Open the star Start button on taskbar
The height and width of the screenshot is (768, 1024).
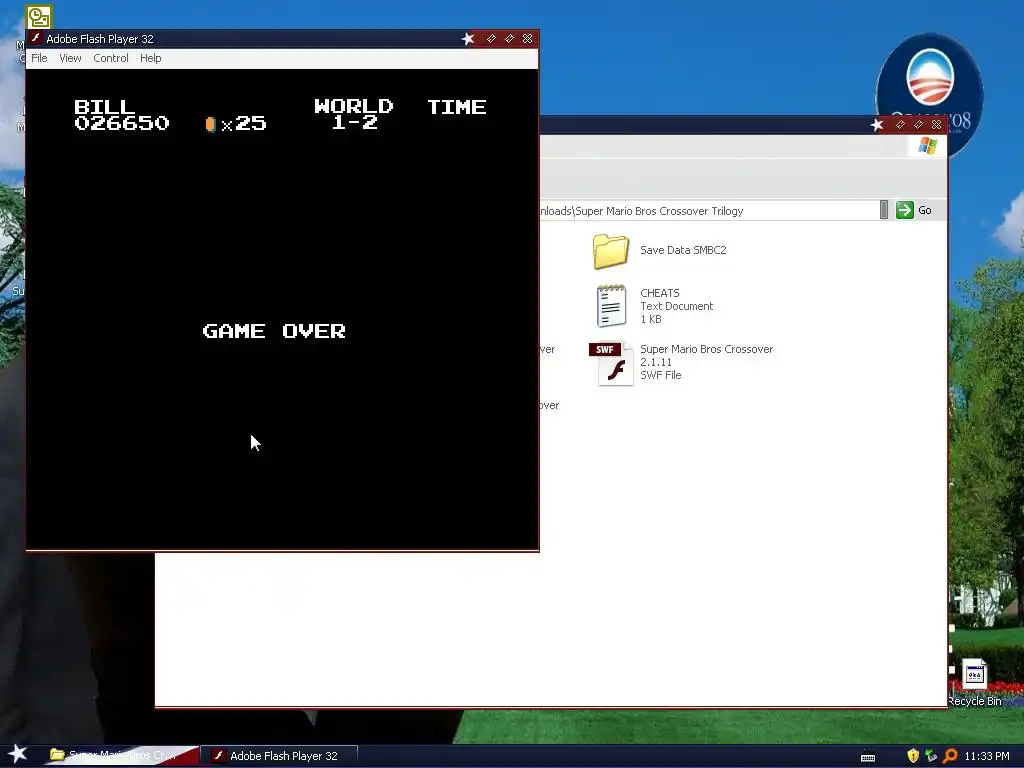point(17,755)
